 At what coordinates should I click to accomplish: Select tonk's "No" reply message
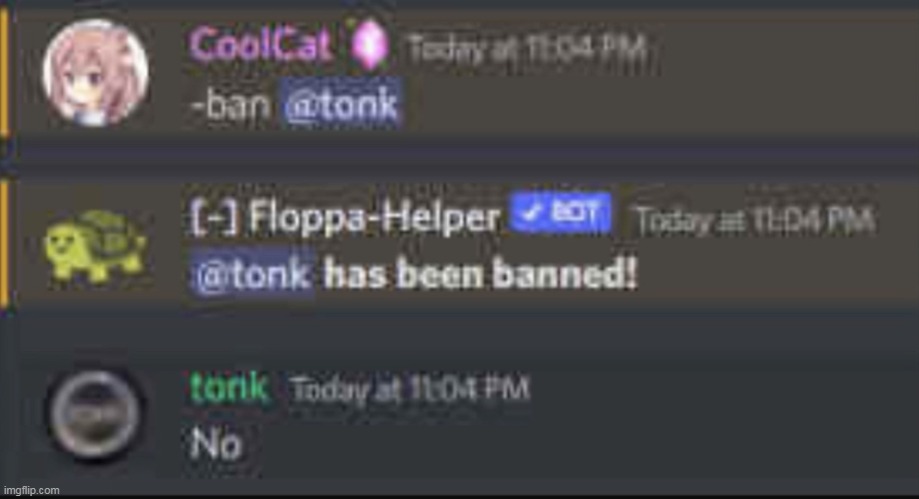click(216, 444)
